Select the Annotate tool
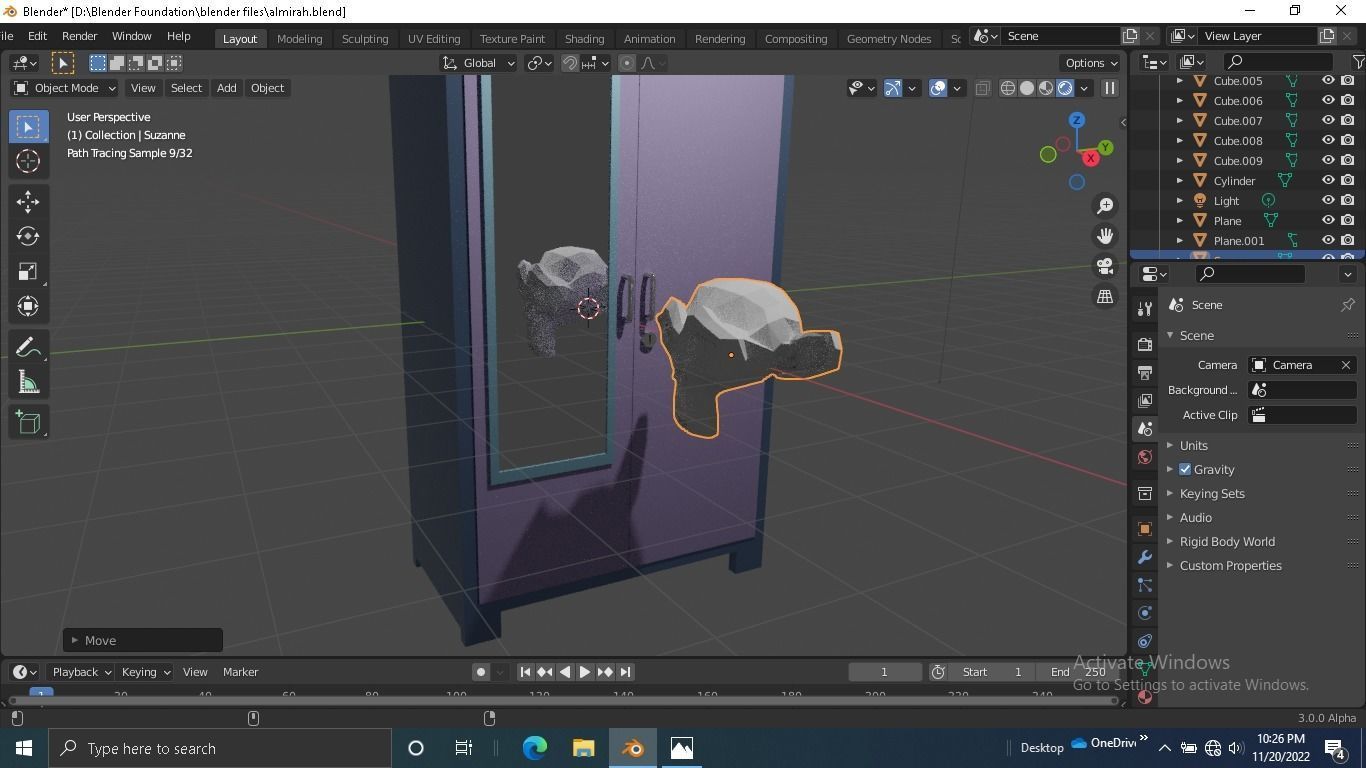1366x768 pixels. click(x=28, y=347)
